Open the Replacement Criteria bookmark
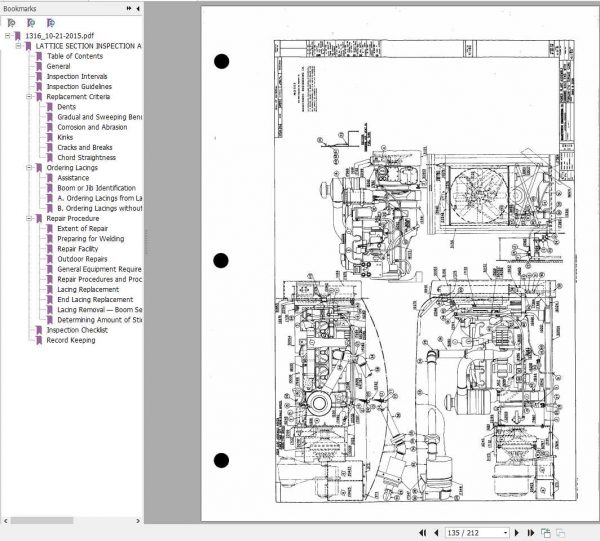 click(x=78, y=96)
